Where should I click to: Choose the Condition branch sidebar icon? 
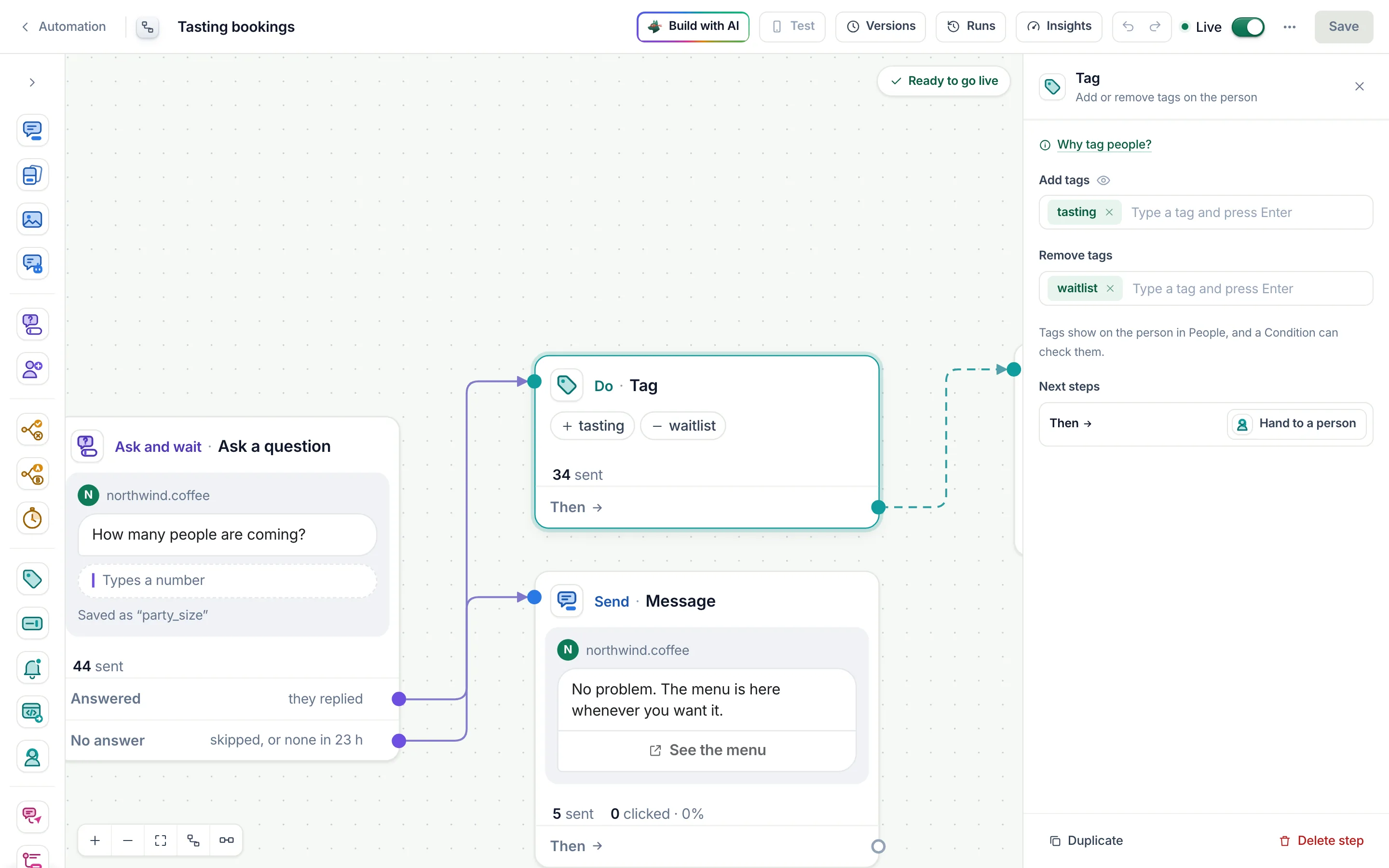[x=32, y=429]
